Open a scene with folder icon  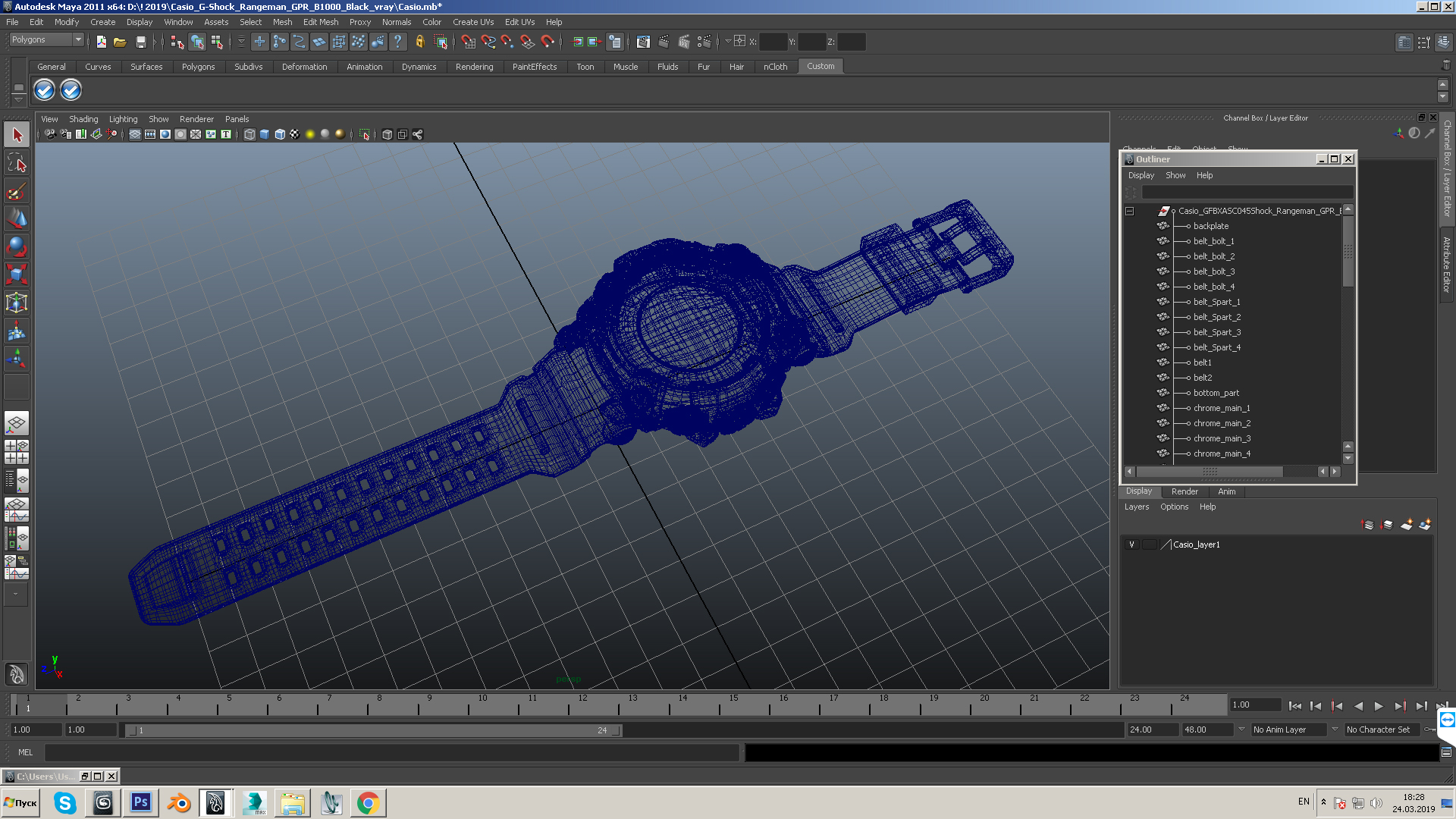click(x=120, y=42)
